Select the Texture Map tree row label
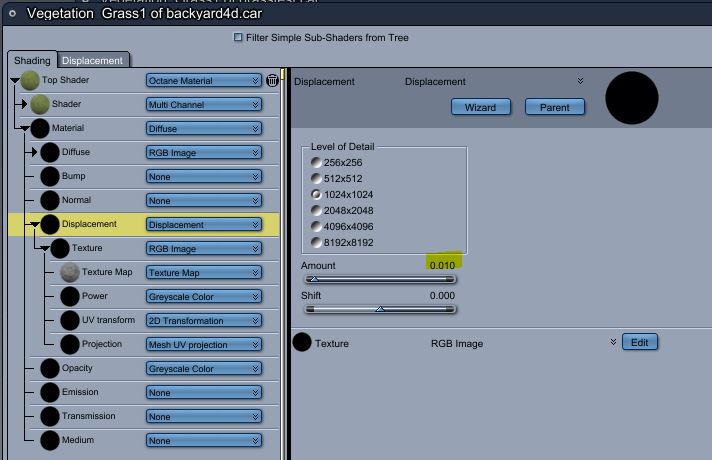Screen dimensions: 712x460 pos(107,272)
